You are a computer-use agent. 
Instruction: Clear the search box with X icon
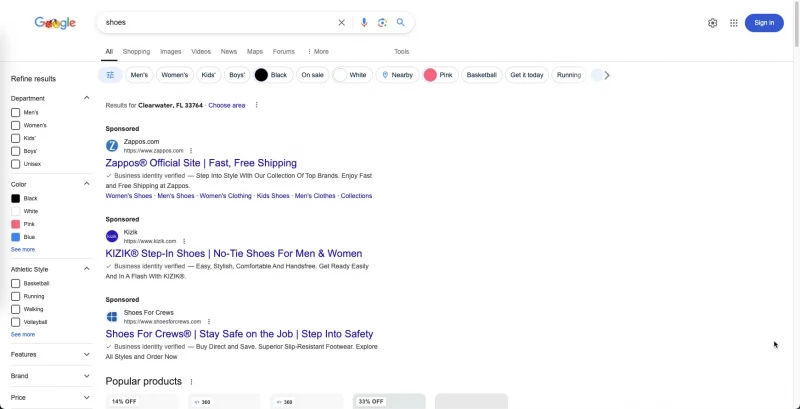[341, 22]
